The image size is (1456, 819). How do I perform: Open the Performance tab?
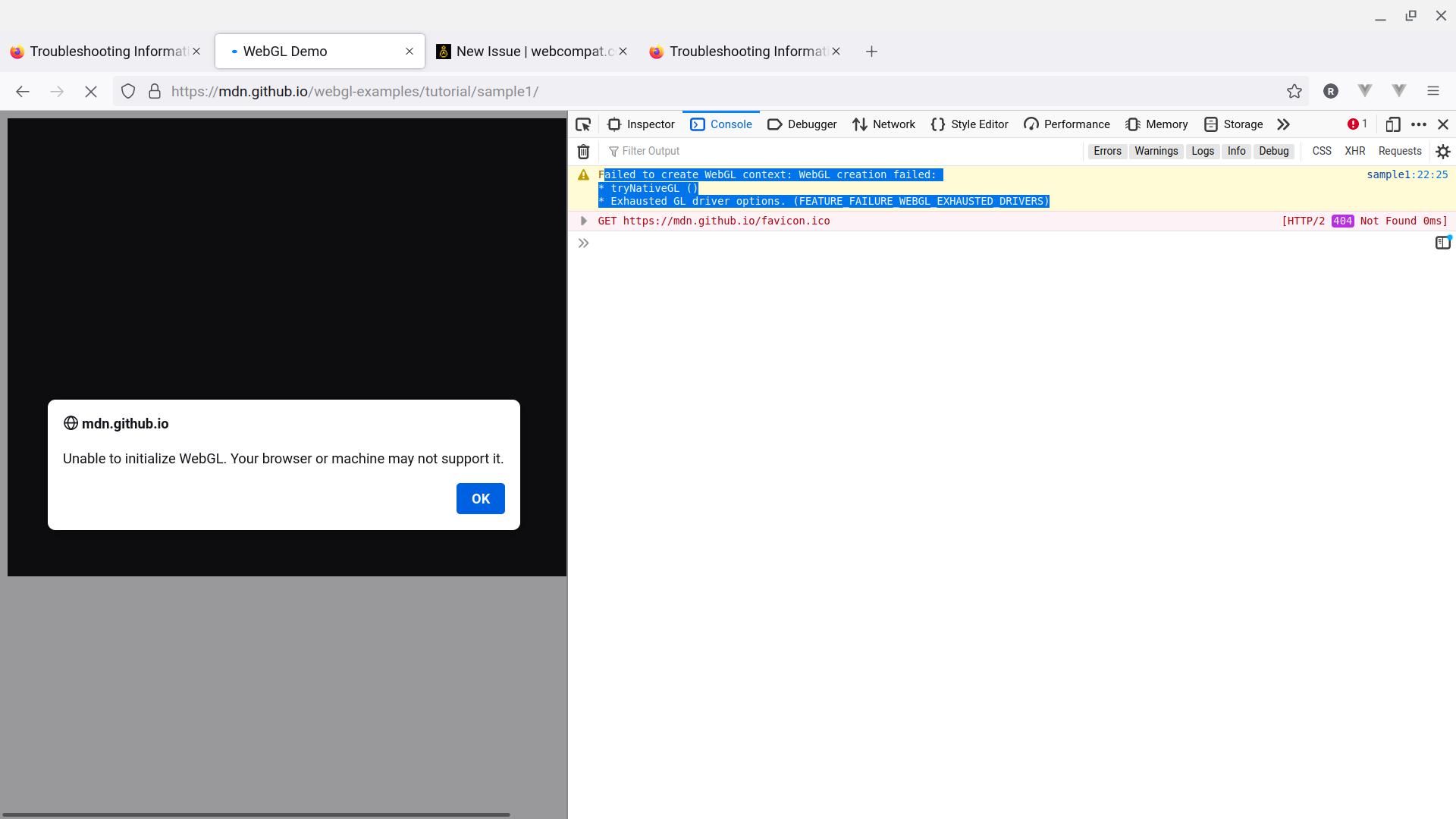1066,124
